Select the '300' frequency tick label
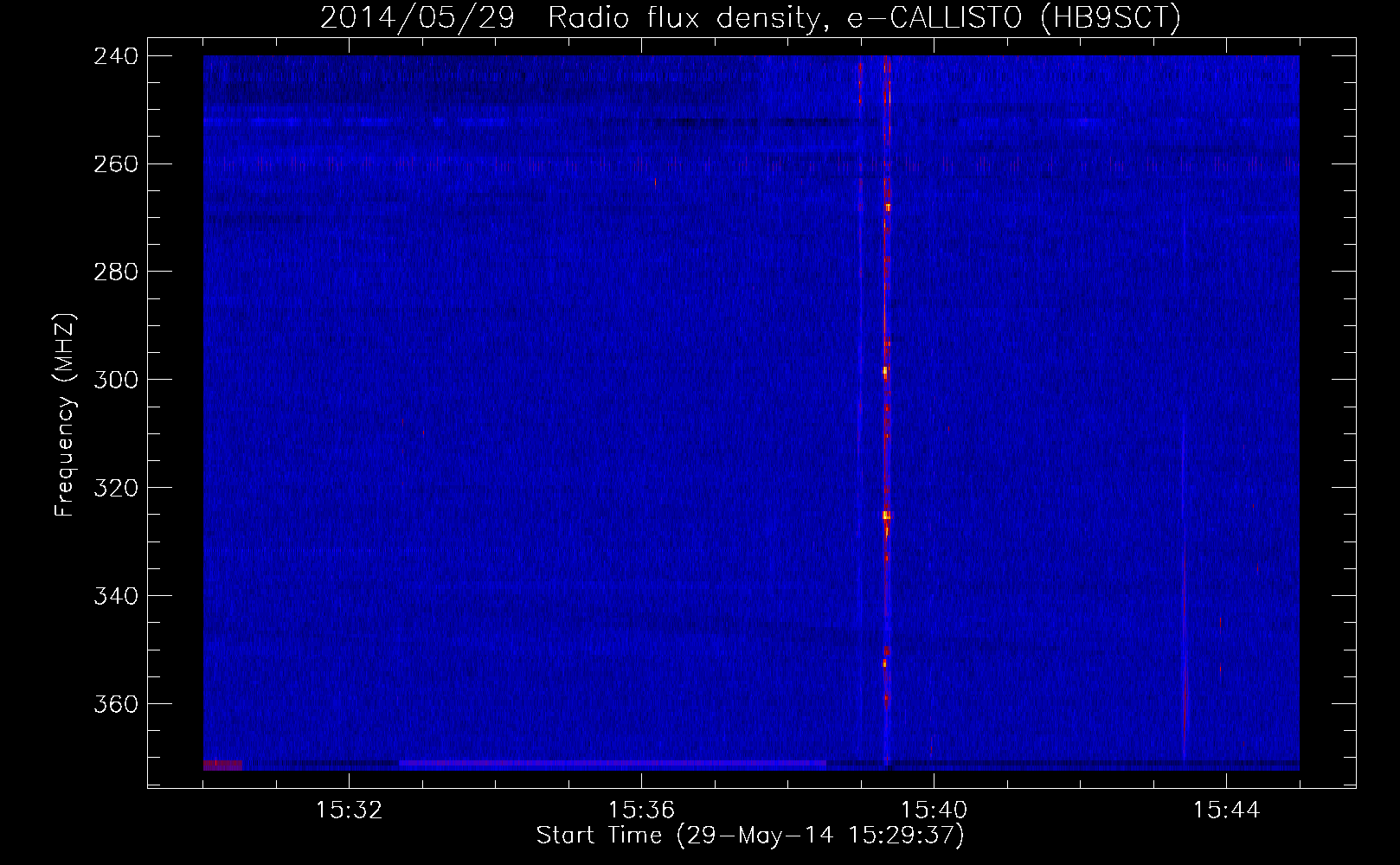 pyautogui.click(x=116, y=381)
